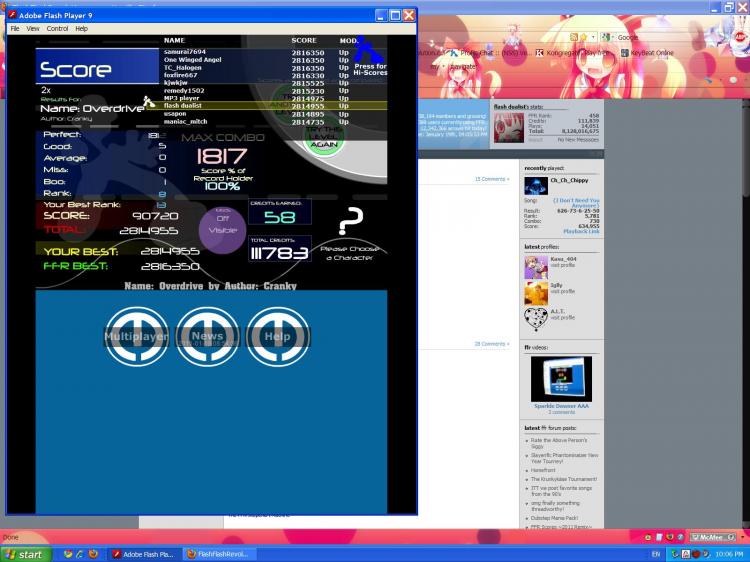750x562 pixels.
Task: Open the song link under Ch_Ch_Chippy
Action: click(576, 203)
